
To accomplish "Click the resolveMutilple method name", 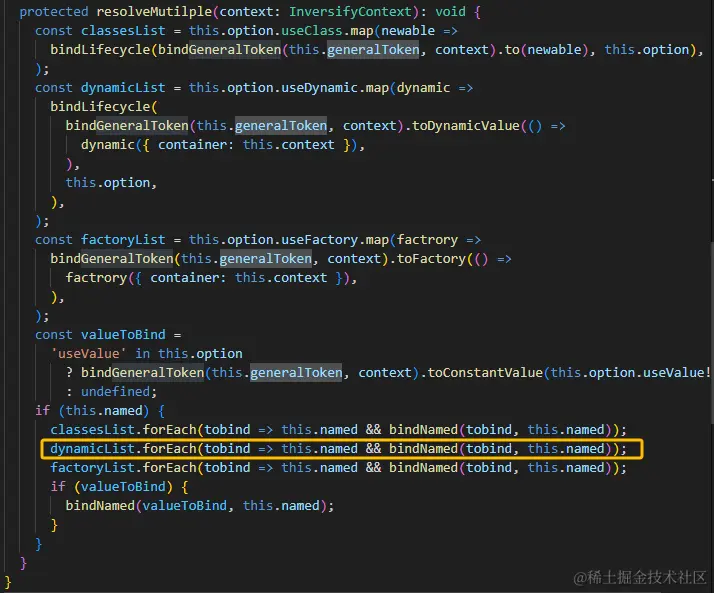I will 154,11.
